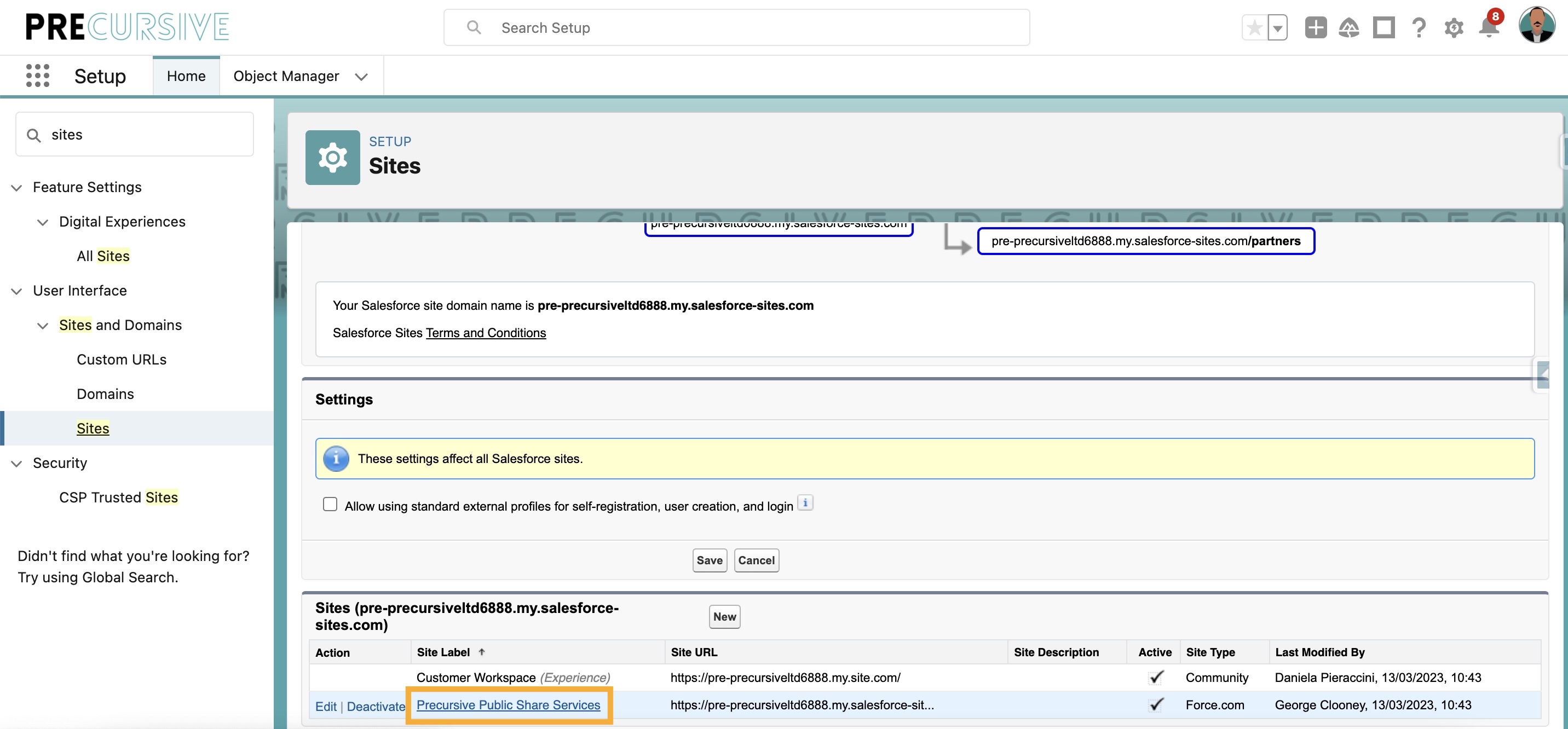1568x729 pixels.
Task: Click the Site Label sort arrow
Action: click(481, 652)
